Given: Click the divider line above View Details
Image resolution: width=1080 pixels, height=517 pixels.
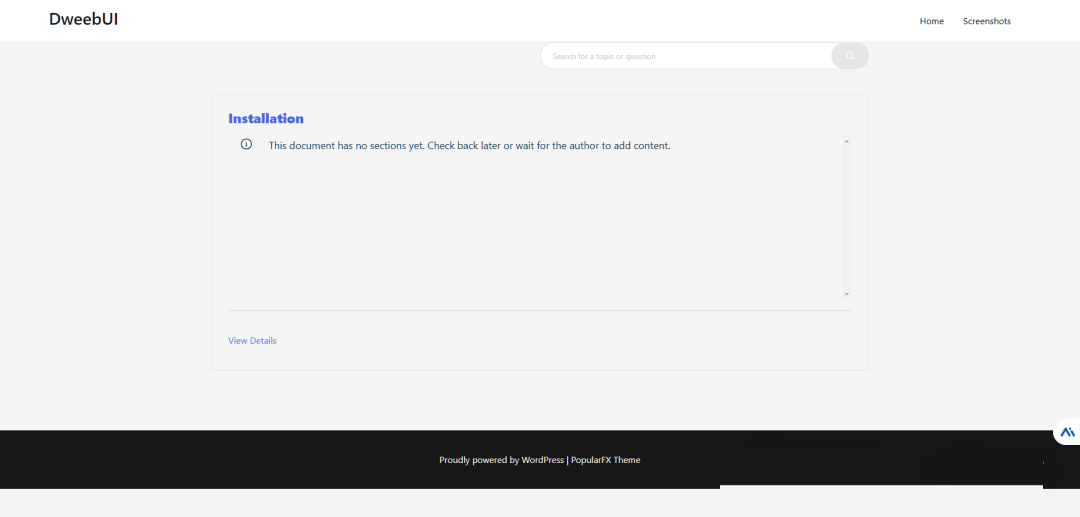Looking at the screenshot, I should pyautogui.click(x=540, y=310).
